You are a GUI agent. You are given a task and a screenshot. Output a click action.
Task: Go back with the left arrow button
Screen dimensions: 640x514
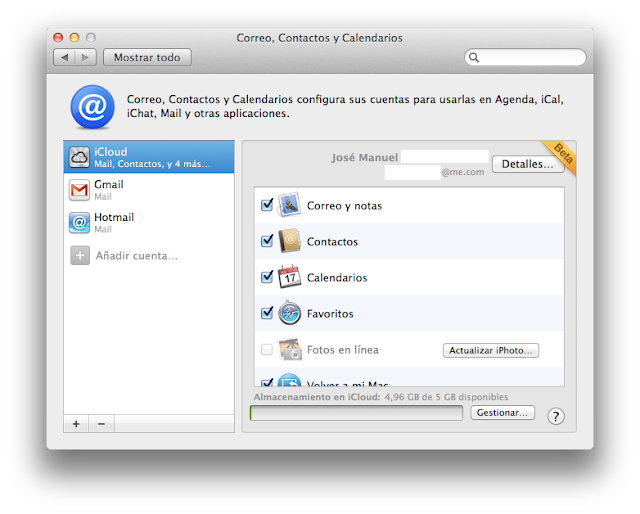click(64, 58)
